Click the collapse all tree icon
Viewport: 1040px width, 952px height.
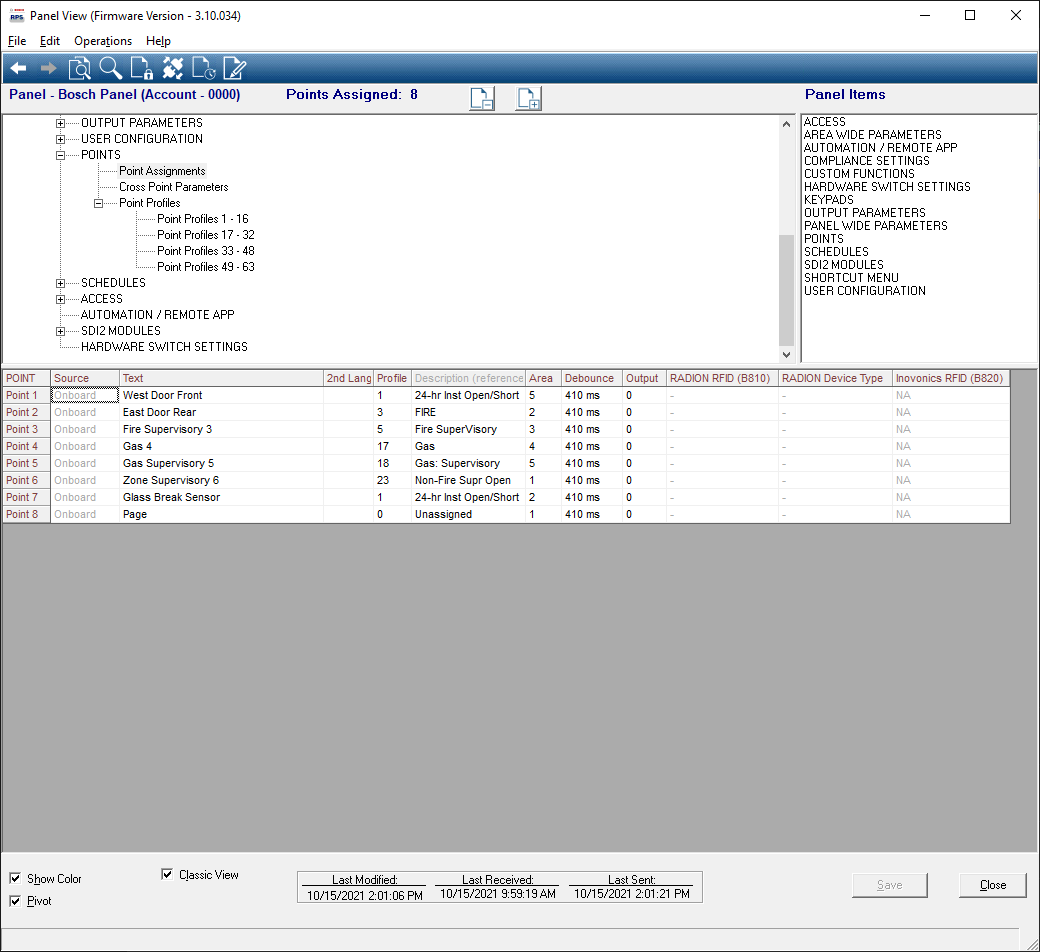[482, 99]
